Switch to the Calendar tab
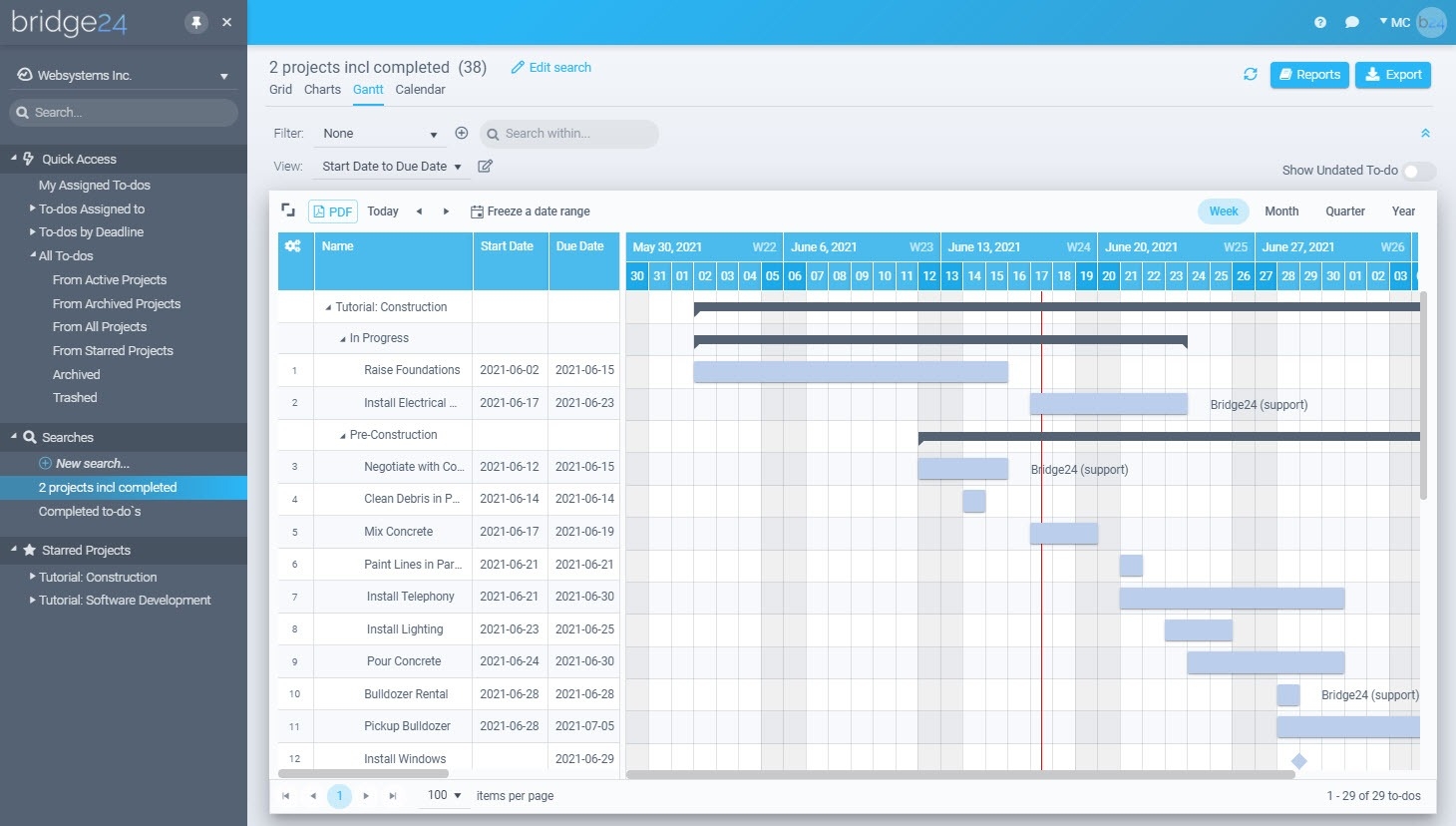This screenshot has width=1456, height=826. click(x=420, y=90)
